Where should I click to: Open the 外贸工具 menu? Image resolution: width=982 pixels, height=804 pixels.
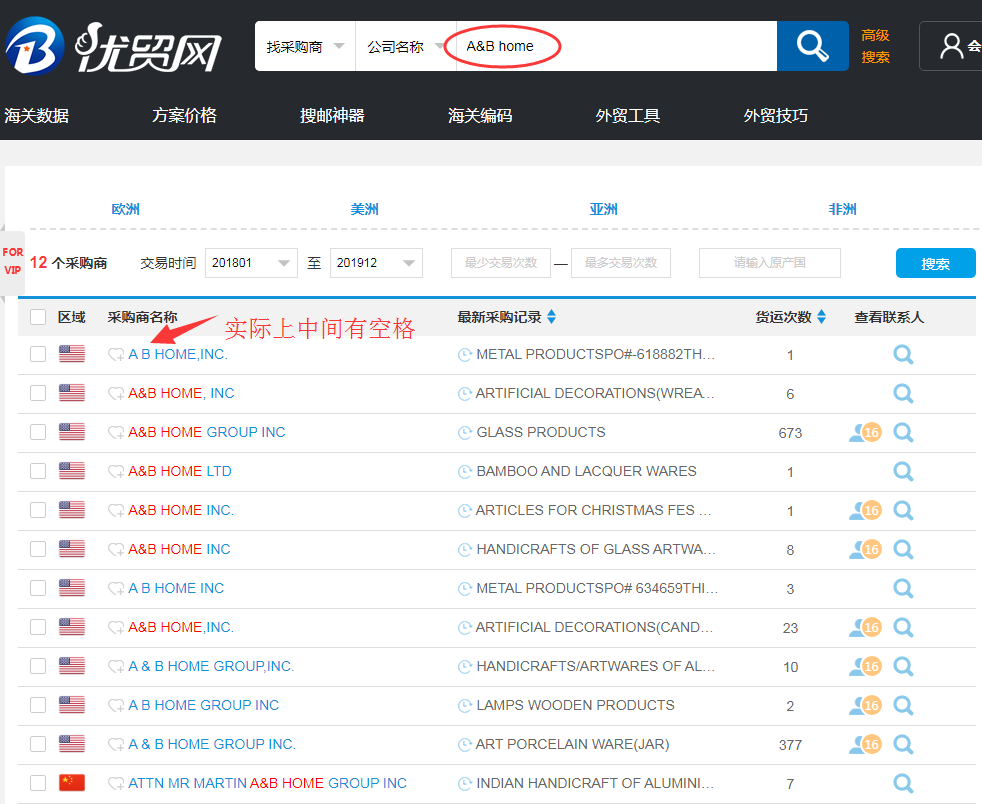628,115
